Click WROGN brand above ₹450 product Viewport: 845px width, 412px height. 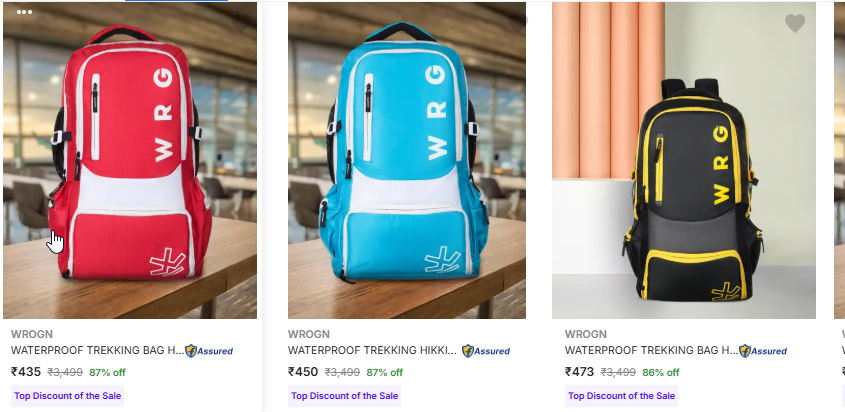click(x=309, y=334)
